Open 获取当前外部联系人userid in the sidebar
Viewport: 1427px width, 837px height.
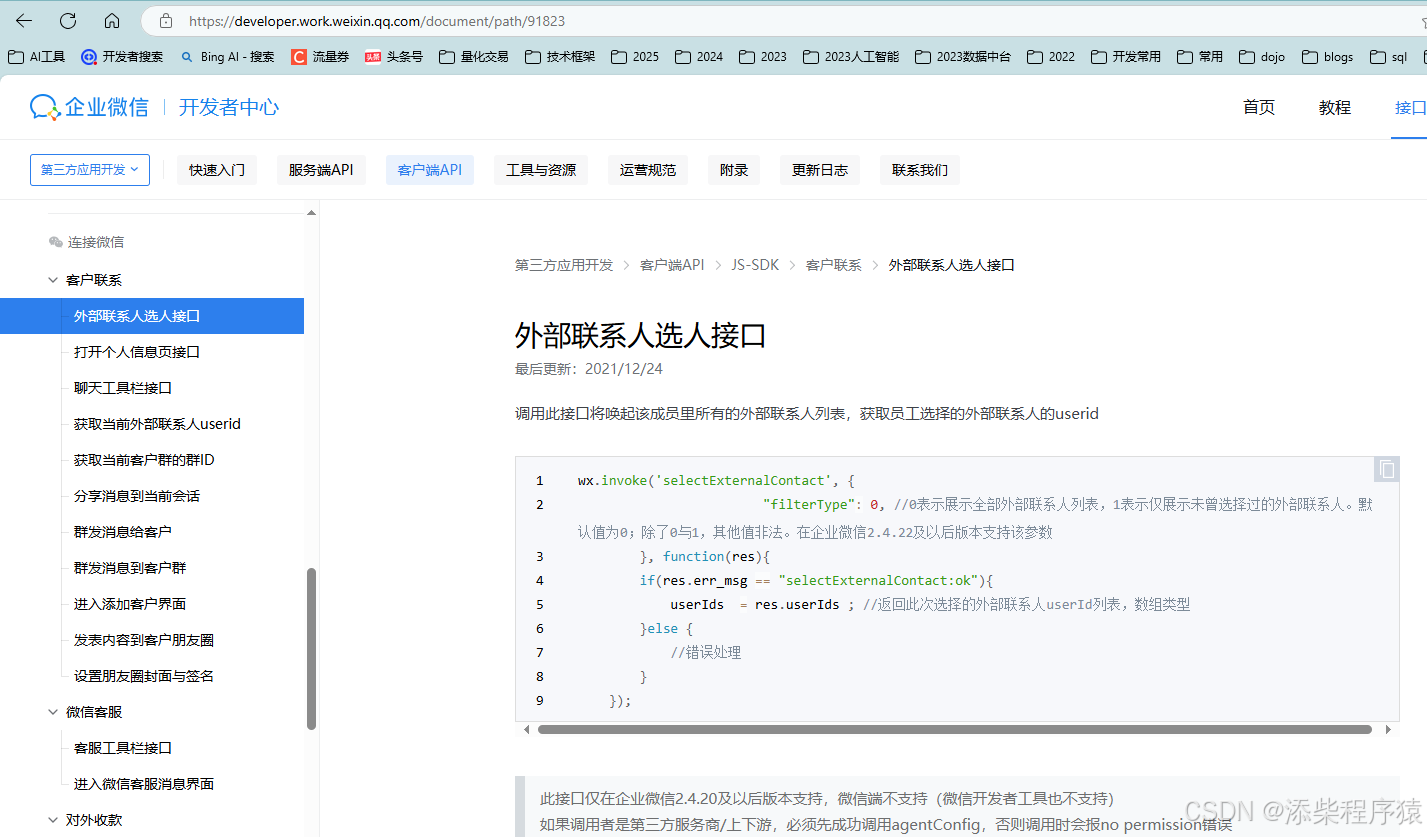(x=157, y=424)
